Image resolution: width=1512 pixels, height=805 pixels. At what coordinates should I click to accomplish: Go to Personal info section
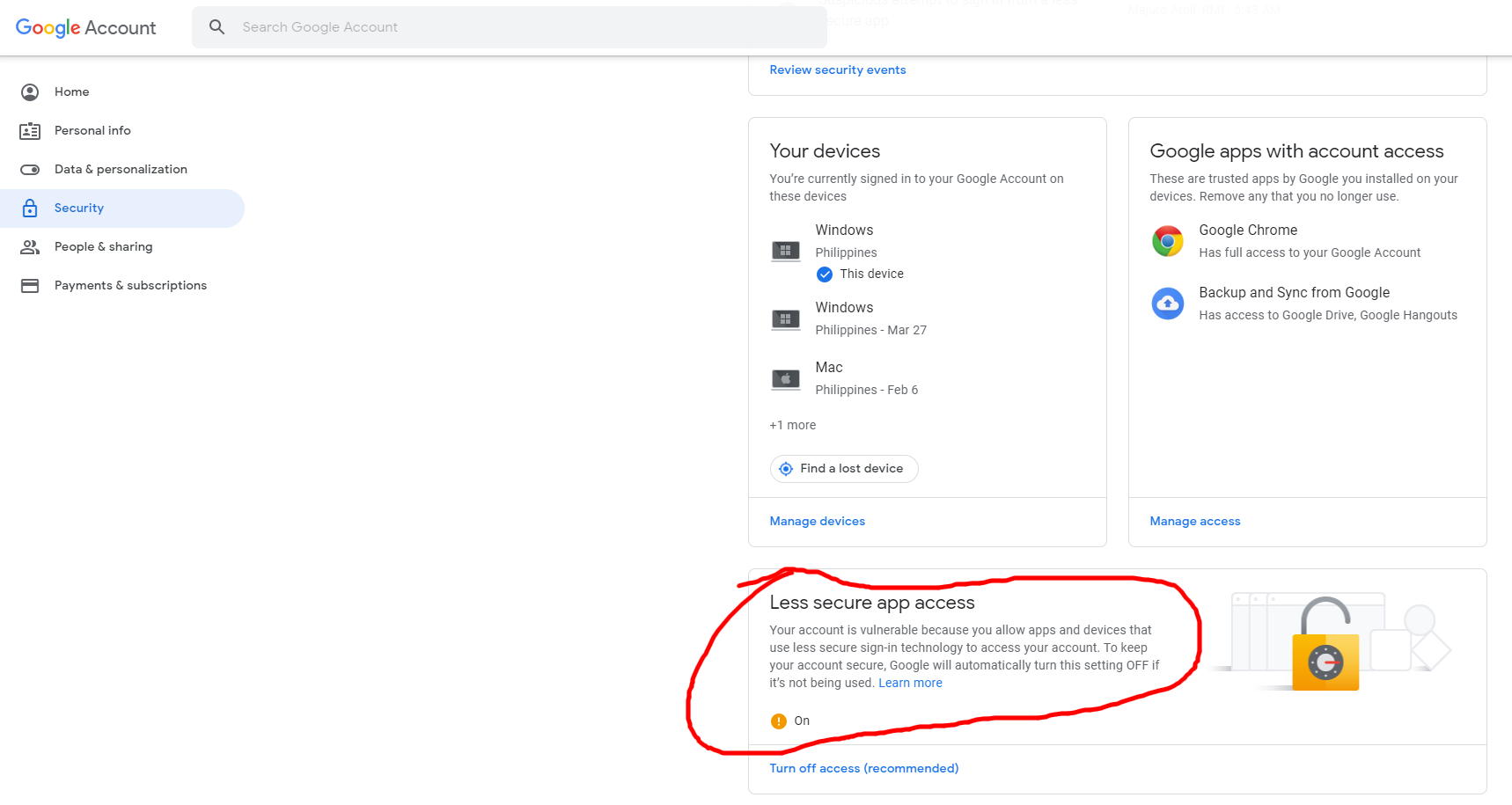click(x=92, y=131)
